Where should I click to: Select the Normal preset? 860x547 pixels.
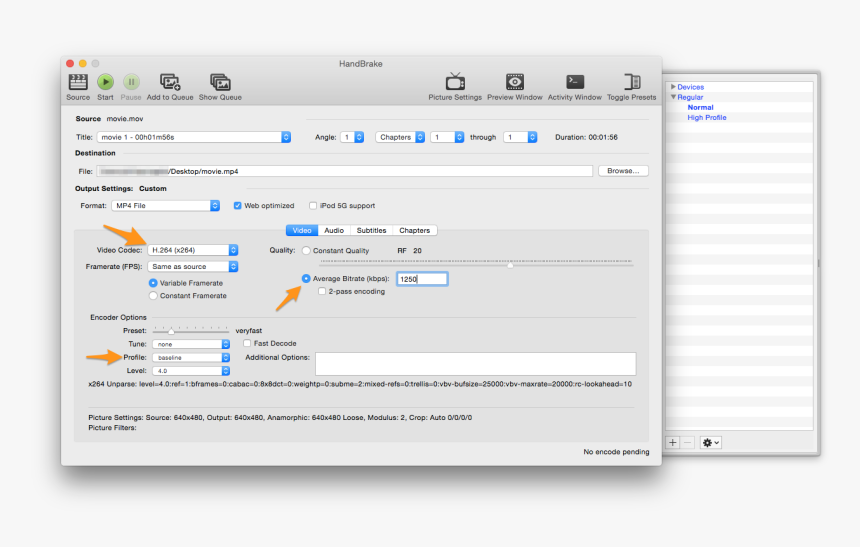(700, 108)
